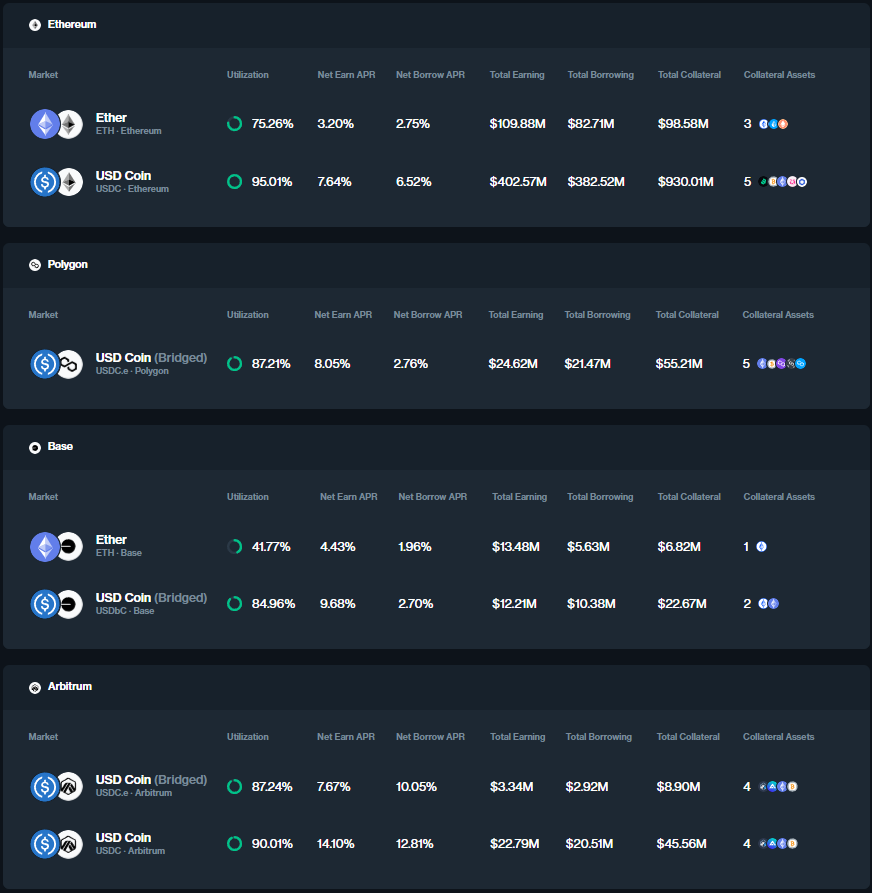
Task: Click the 10.05% net borrow APR value
Action: coord(416,787)
